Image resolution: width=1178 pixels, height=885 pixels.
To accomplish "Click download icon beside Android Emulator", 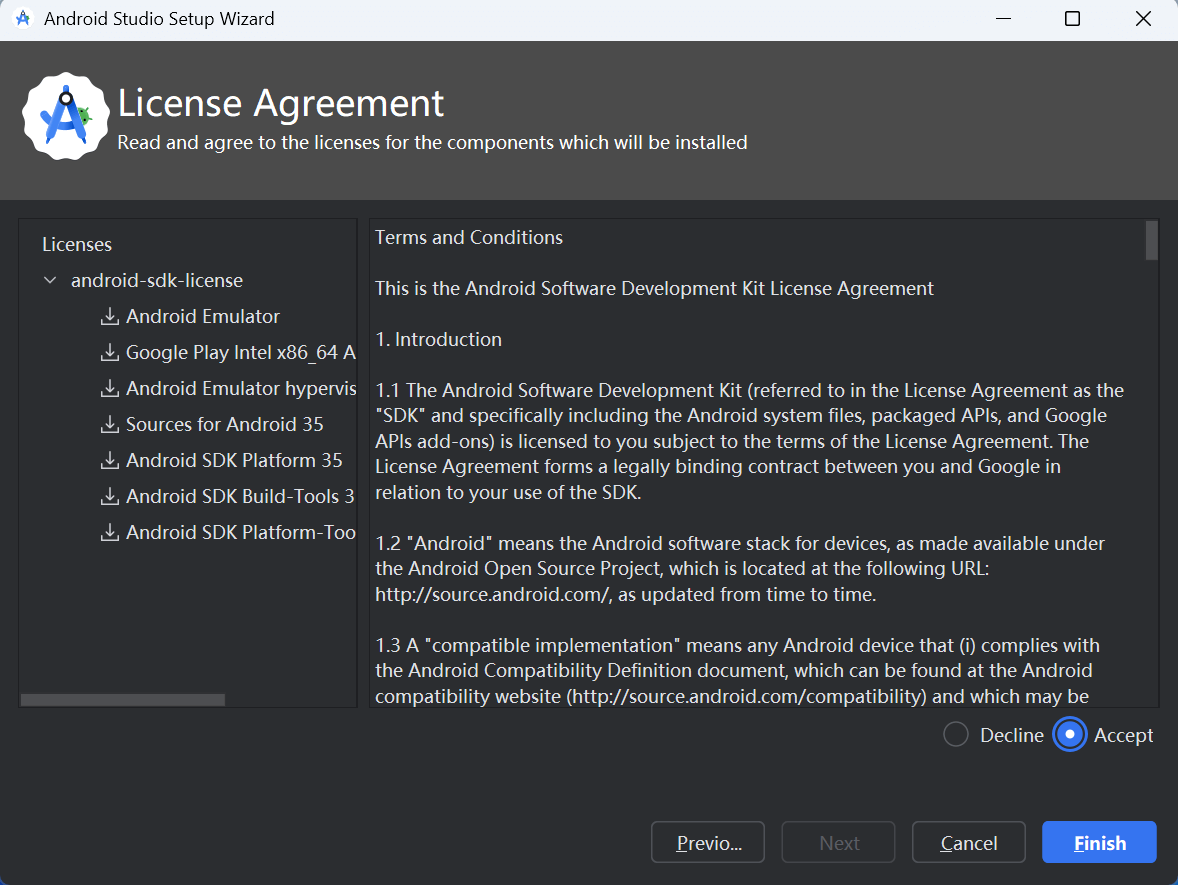I will (x=110, y=316).
